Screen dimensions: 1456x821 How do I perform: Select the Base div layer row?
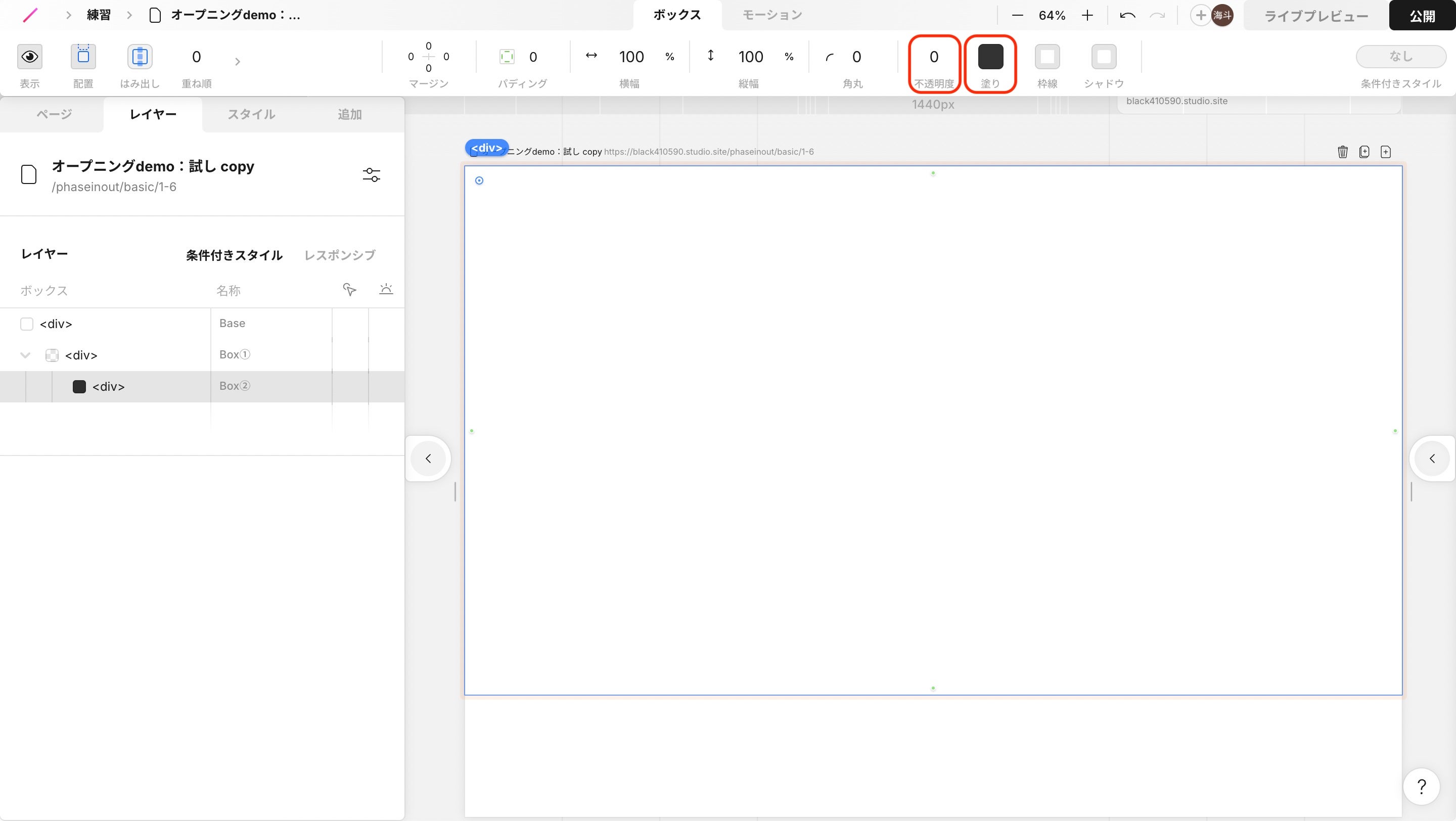[56, 324]
